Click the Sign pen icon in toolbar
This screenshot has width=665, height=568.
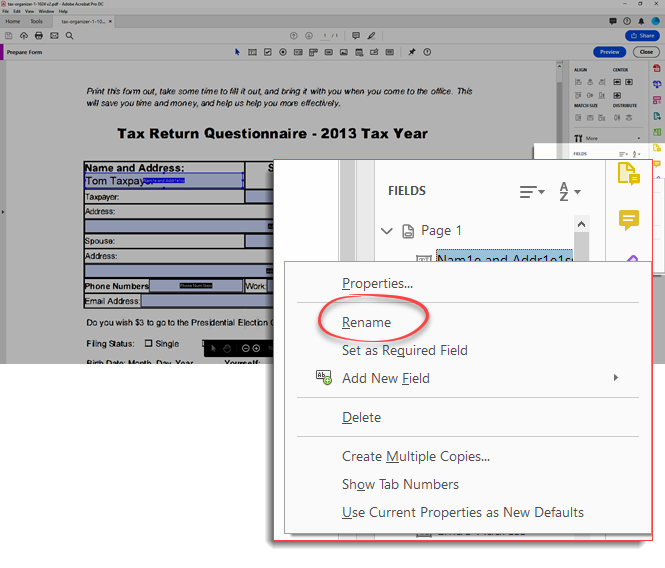pos(371,36)
